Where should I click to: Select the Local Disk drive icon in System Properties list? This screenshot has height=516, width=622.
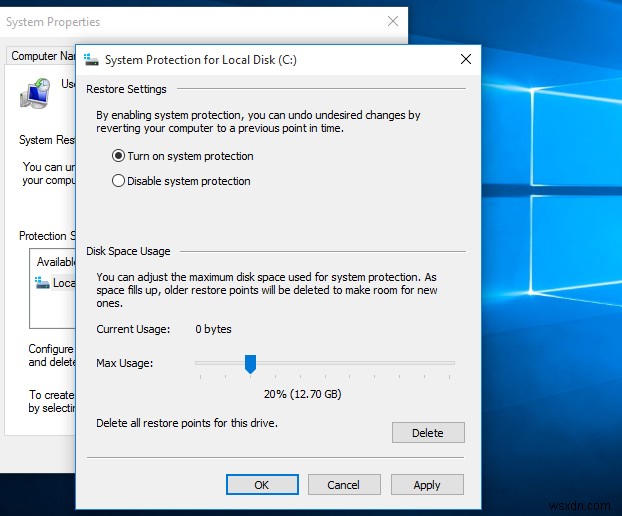tap(42, 282)
